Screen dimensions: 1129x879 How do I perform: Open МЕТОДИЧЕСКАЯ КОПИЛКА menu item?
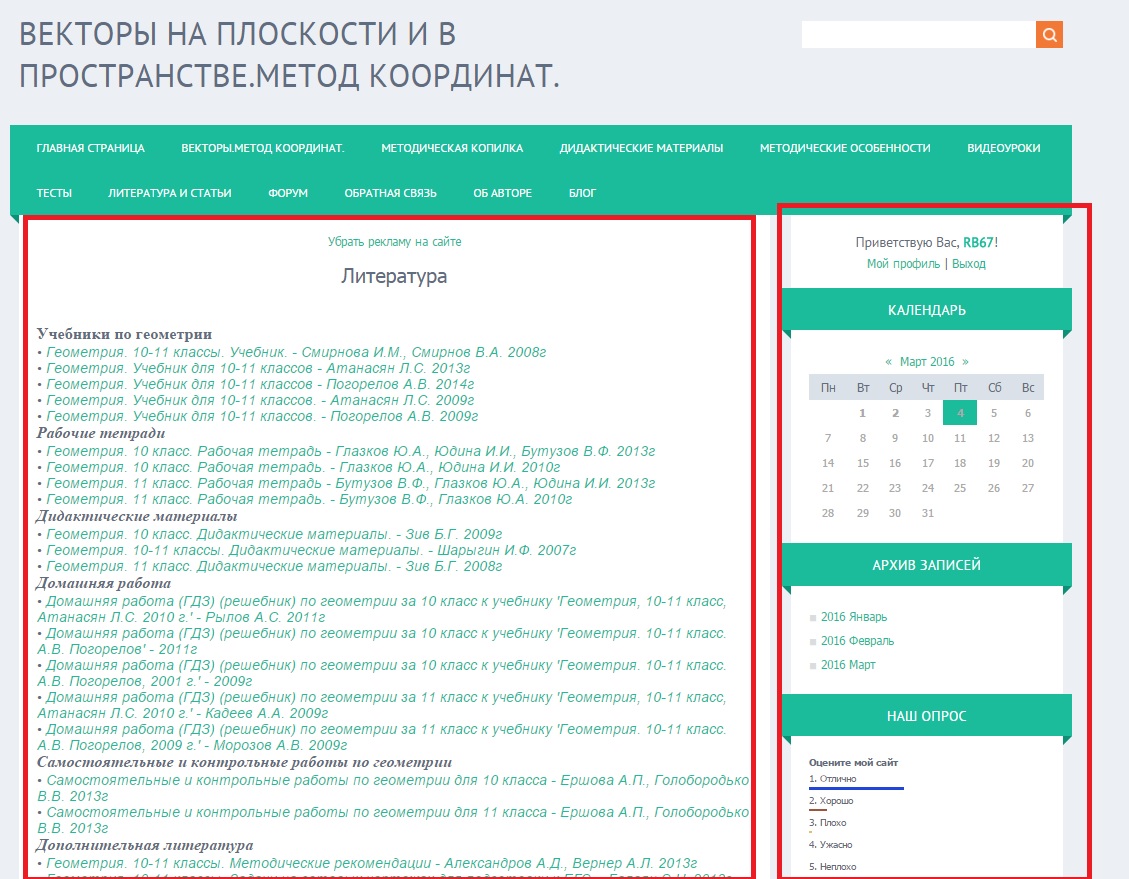tap(452, 148)
